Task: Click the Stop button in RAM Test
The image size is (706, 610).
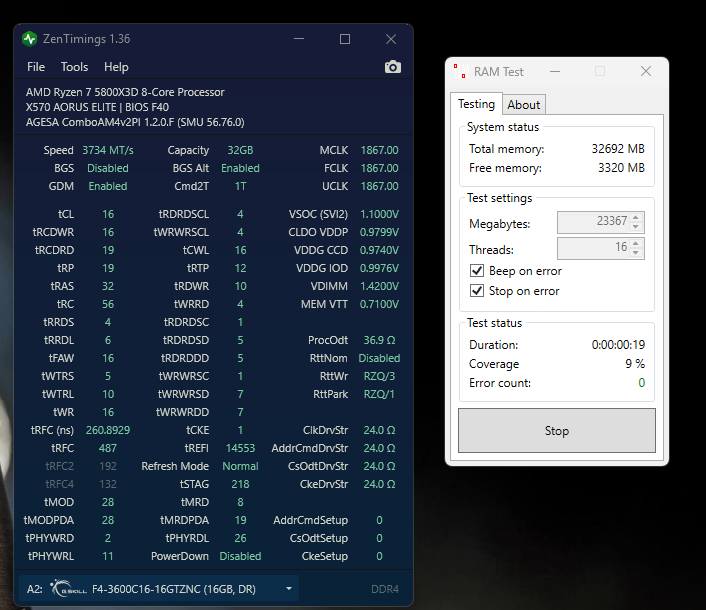Action: pos(557,431)
